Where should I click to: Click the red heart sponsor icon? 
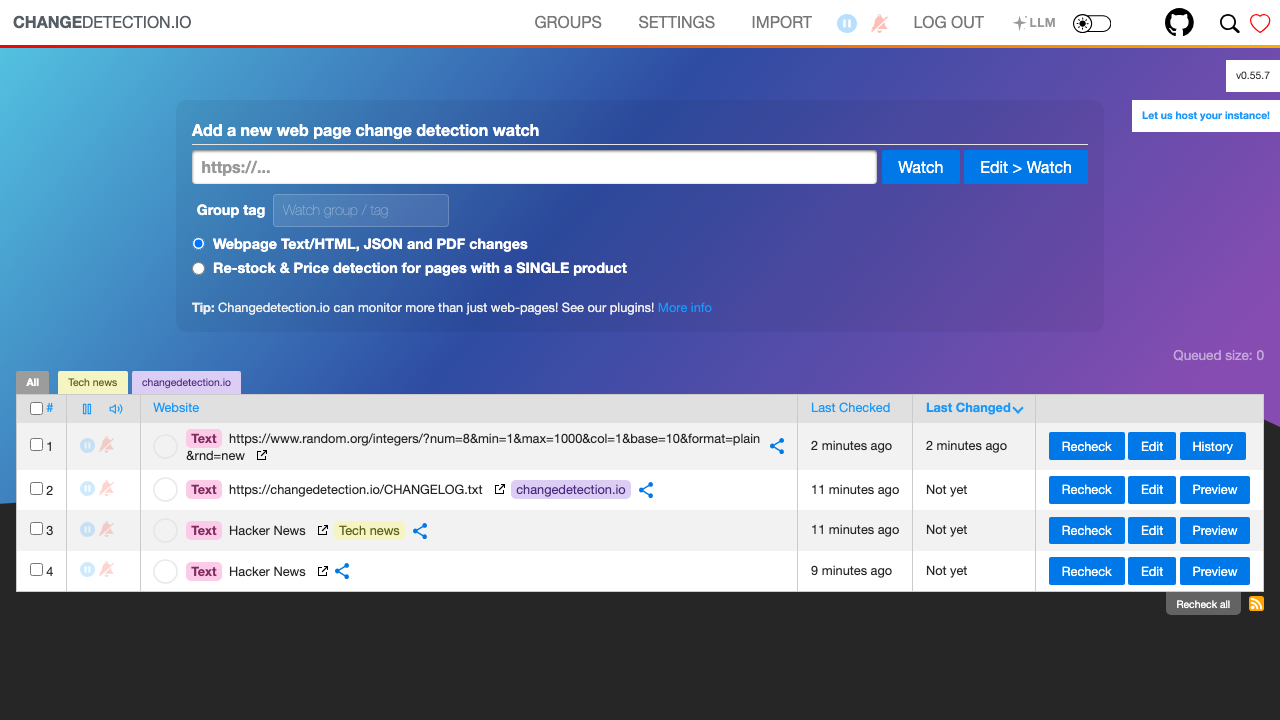click(x=1260, y=23)
